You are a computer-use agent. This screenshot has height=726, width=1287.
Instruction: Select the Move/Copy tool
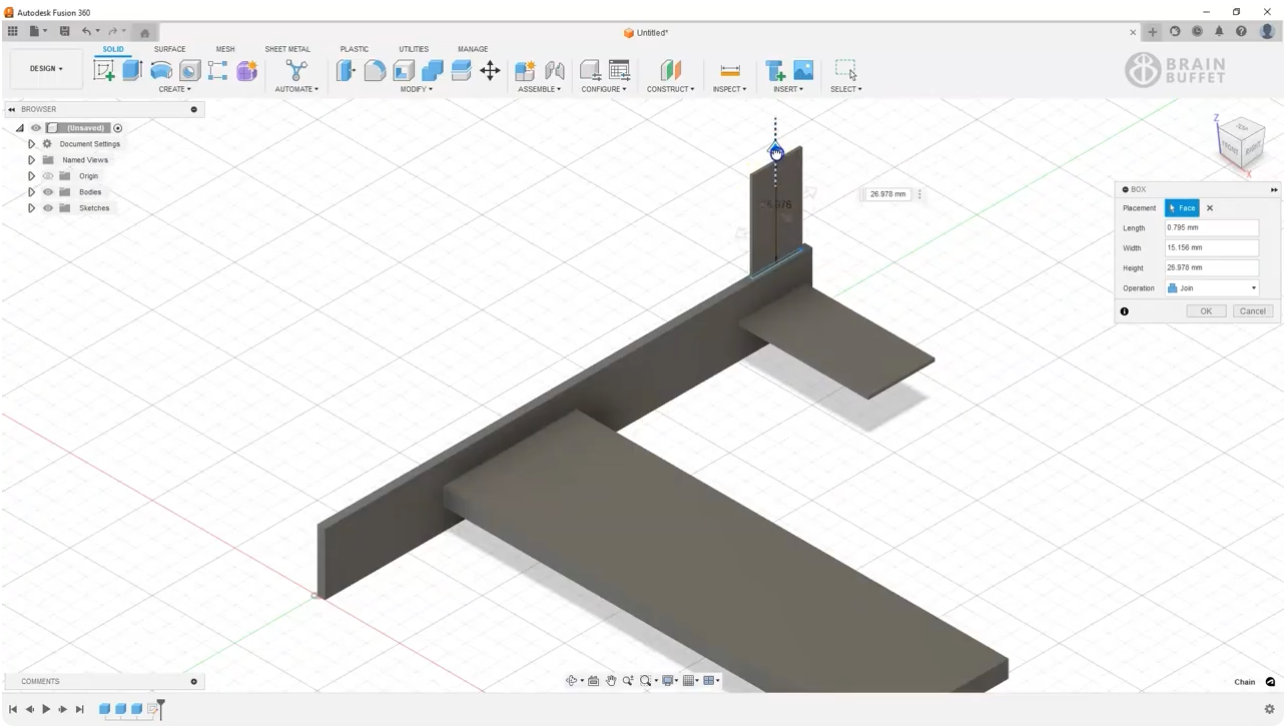490,70
